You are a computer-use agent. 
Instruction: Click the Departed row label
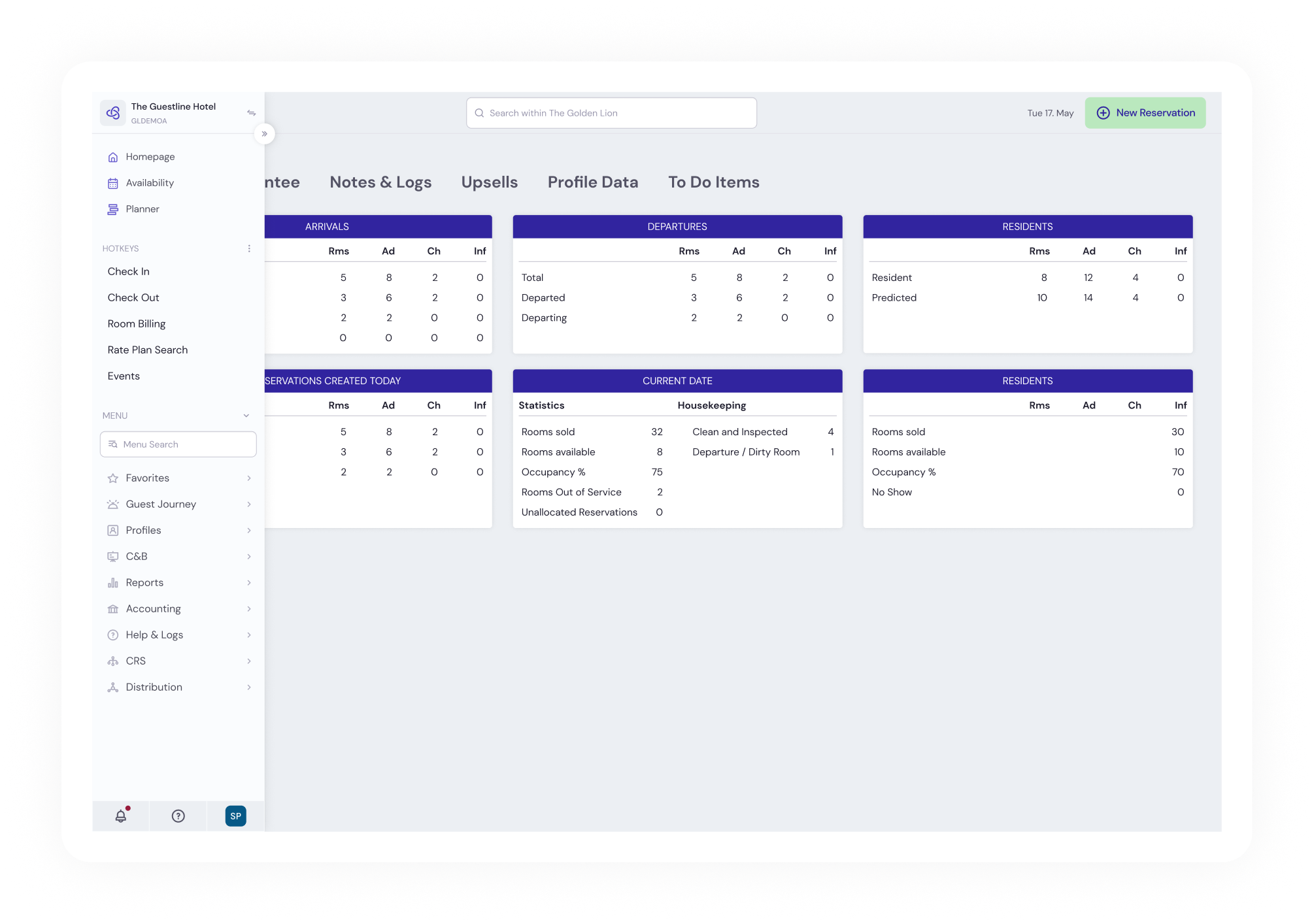543,298
